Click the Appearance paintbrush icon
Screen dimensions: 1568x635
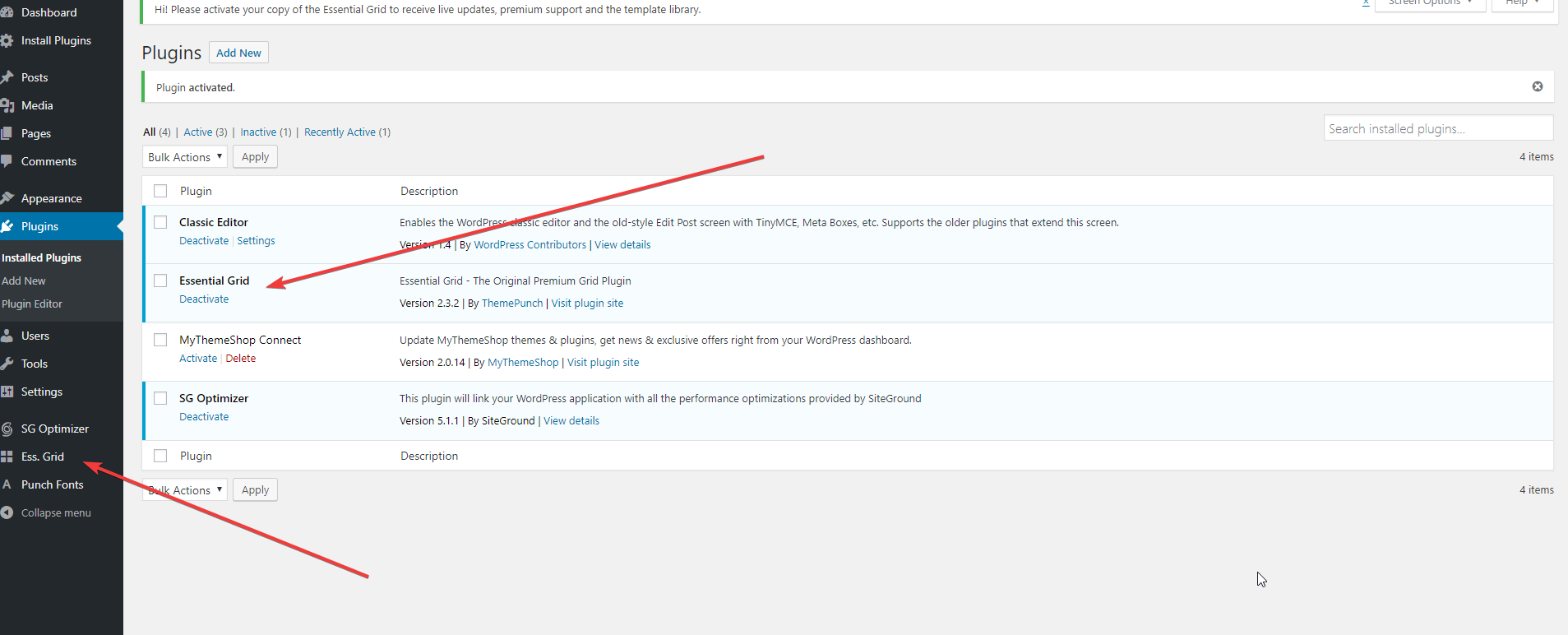point(7,198)
